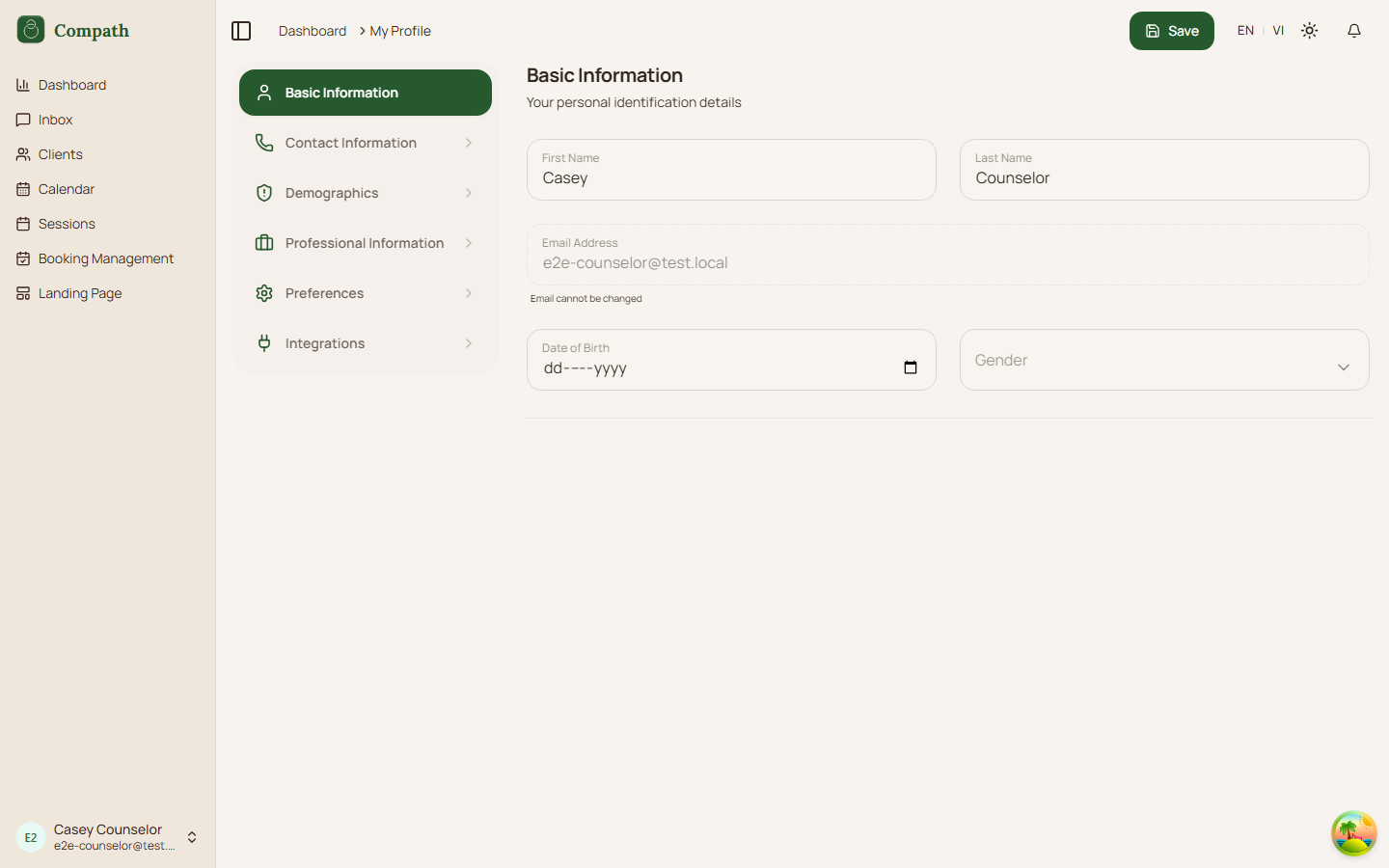Open the date picker calendar icon
Screen dimensions: 1389x868
[x=910, y=367]
